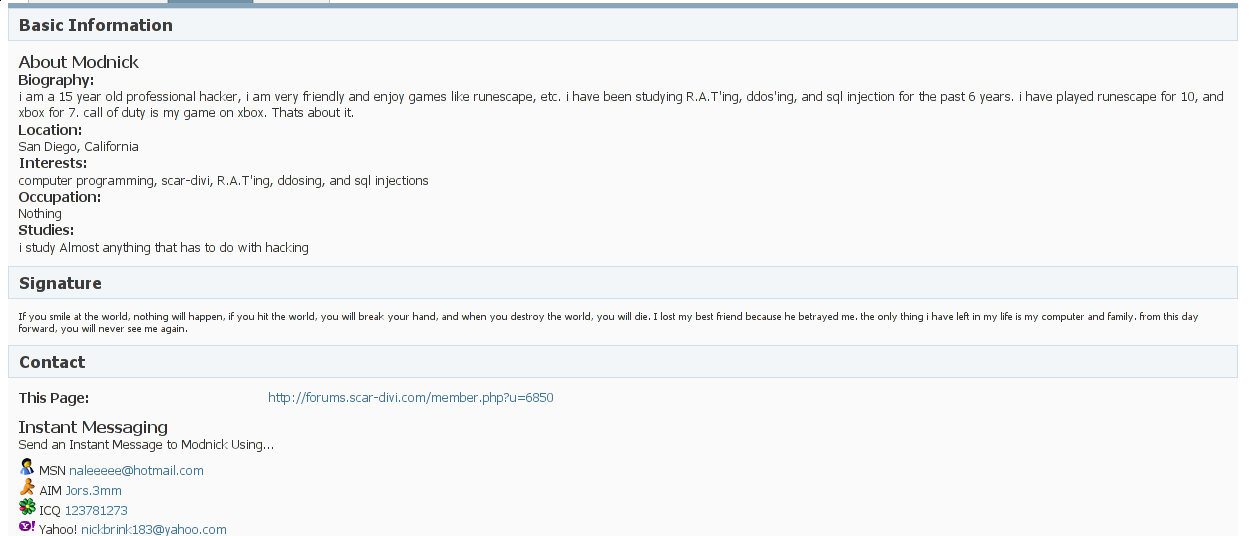Click the Signature section header

coord(622,283)
